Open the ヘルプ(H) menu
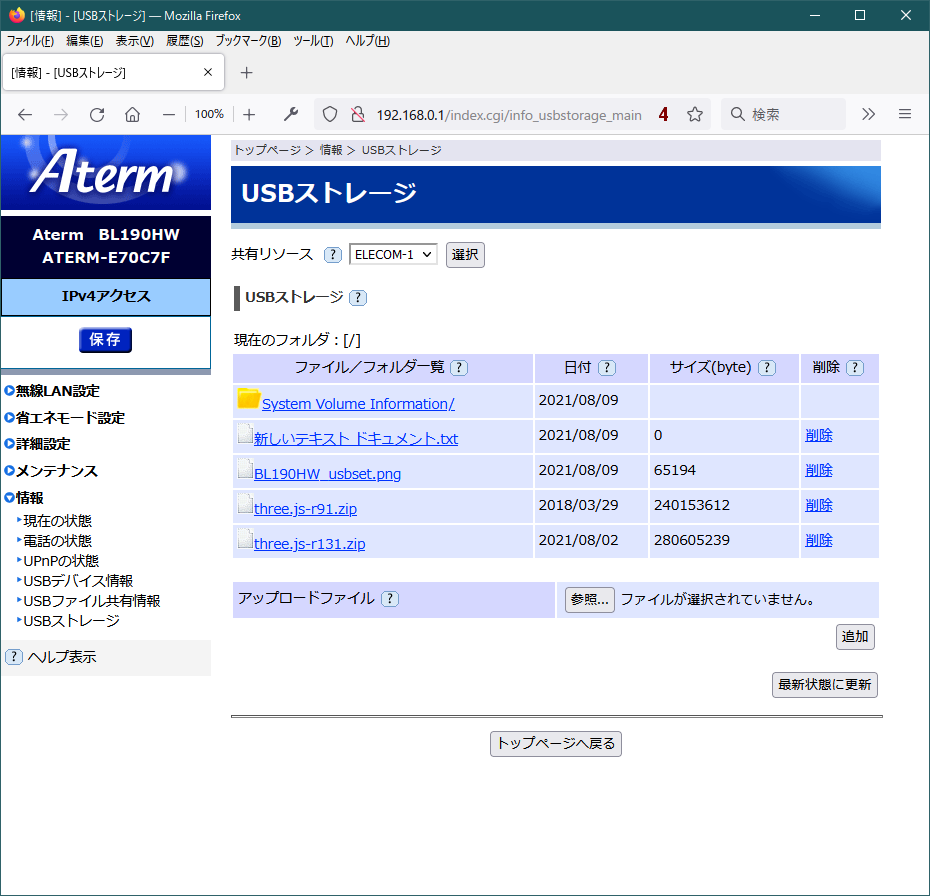 tap(368, 41)
